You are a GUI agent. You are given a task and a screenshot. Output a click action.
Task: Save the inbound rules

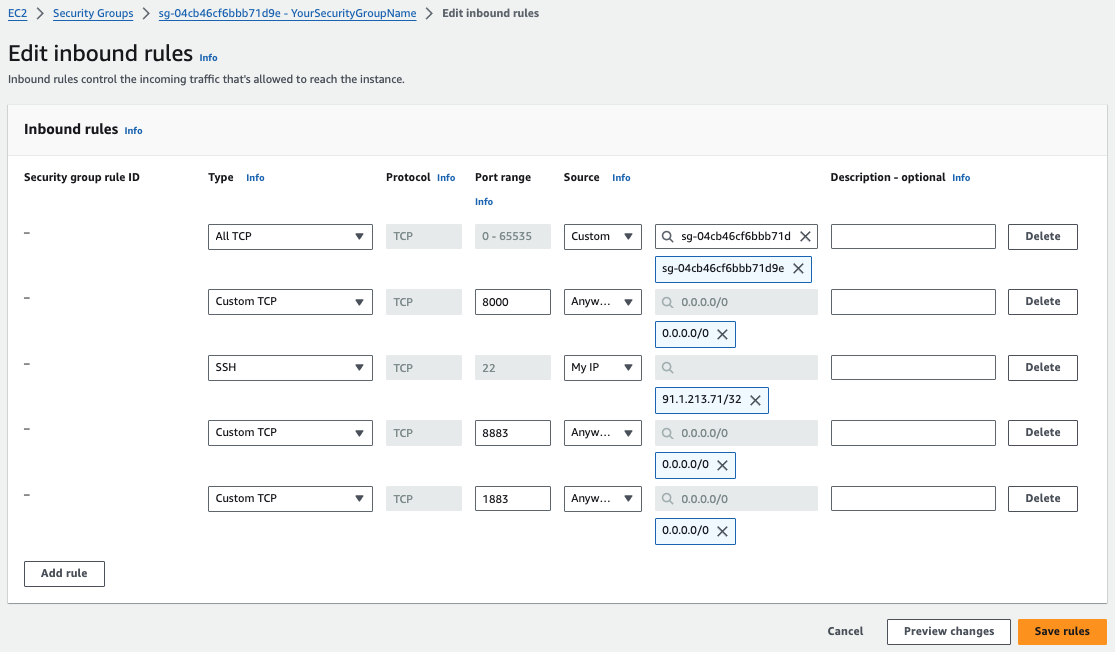coord(1062,631)
